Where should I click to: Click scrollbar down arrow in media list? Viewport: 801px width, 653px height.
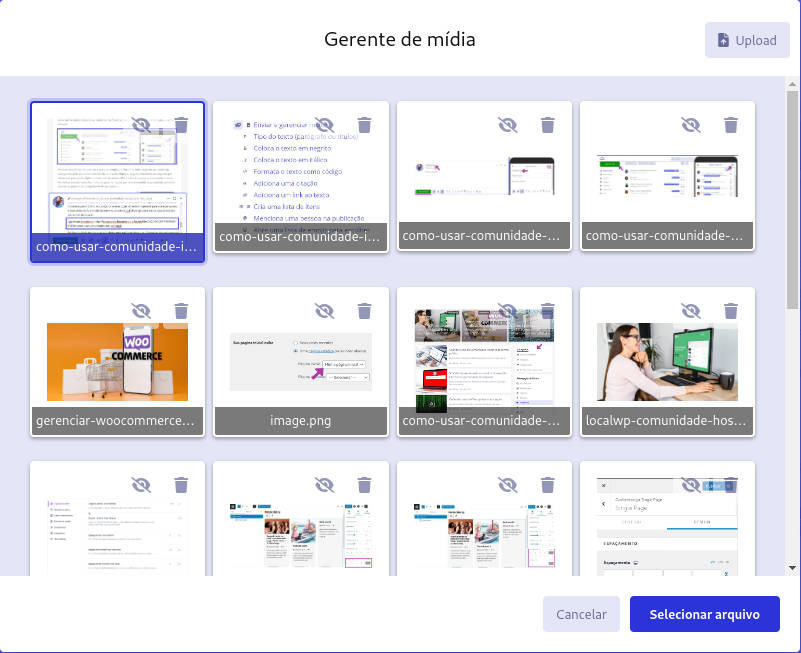click(x=792, y=568)
